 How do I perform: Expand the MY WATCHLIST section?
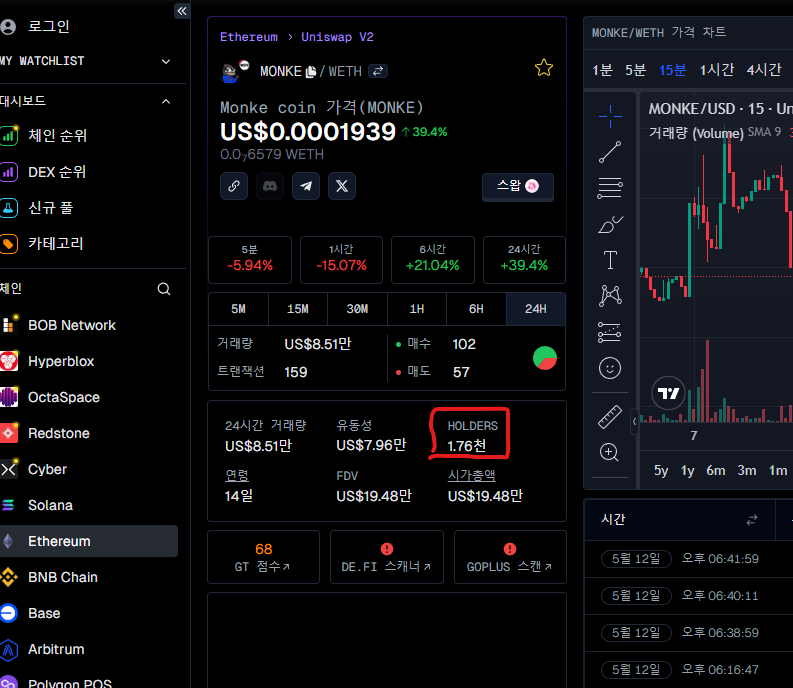[166, 61]
